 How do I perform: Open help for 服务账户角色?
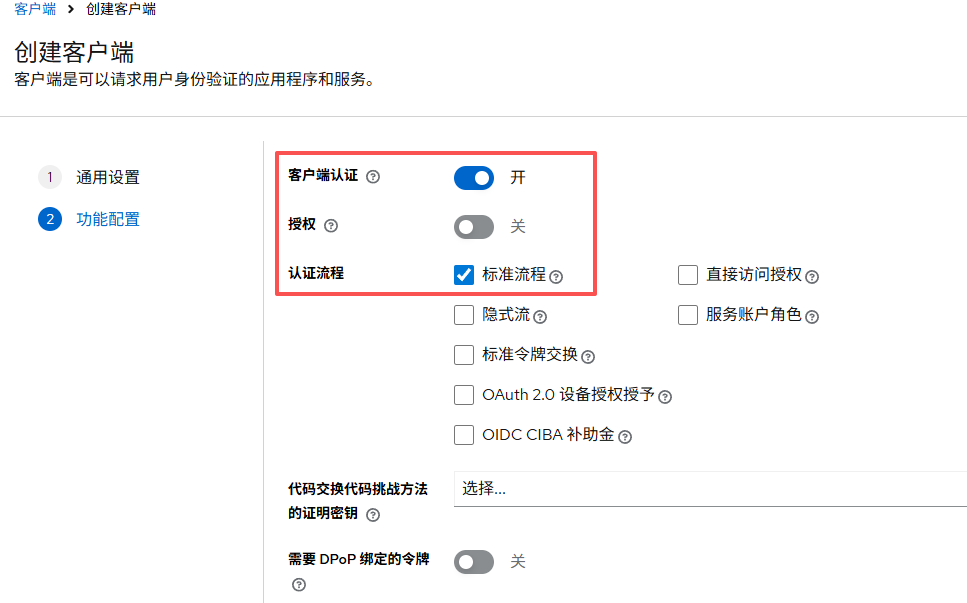[812, 316]
